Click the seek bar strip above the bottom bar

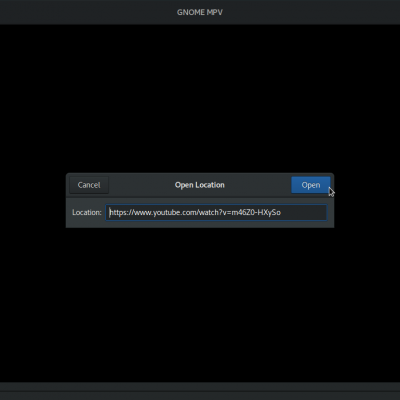pyautogui.click(x=200, y=387)
